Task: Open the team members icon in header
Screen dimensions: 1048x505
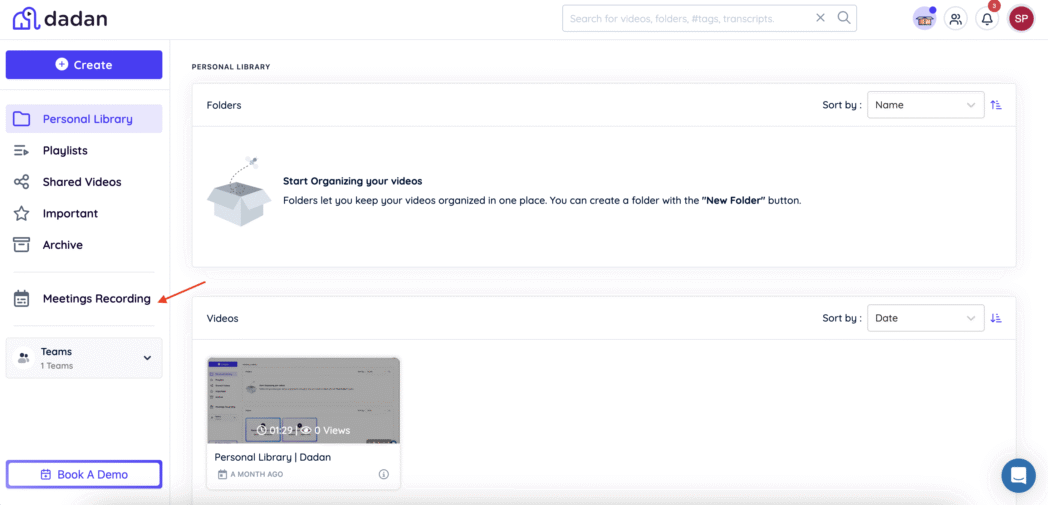Action: tap(956, 19)
